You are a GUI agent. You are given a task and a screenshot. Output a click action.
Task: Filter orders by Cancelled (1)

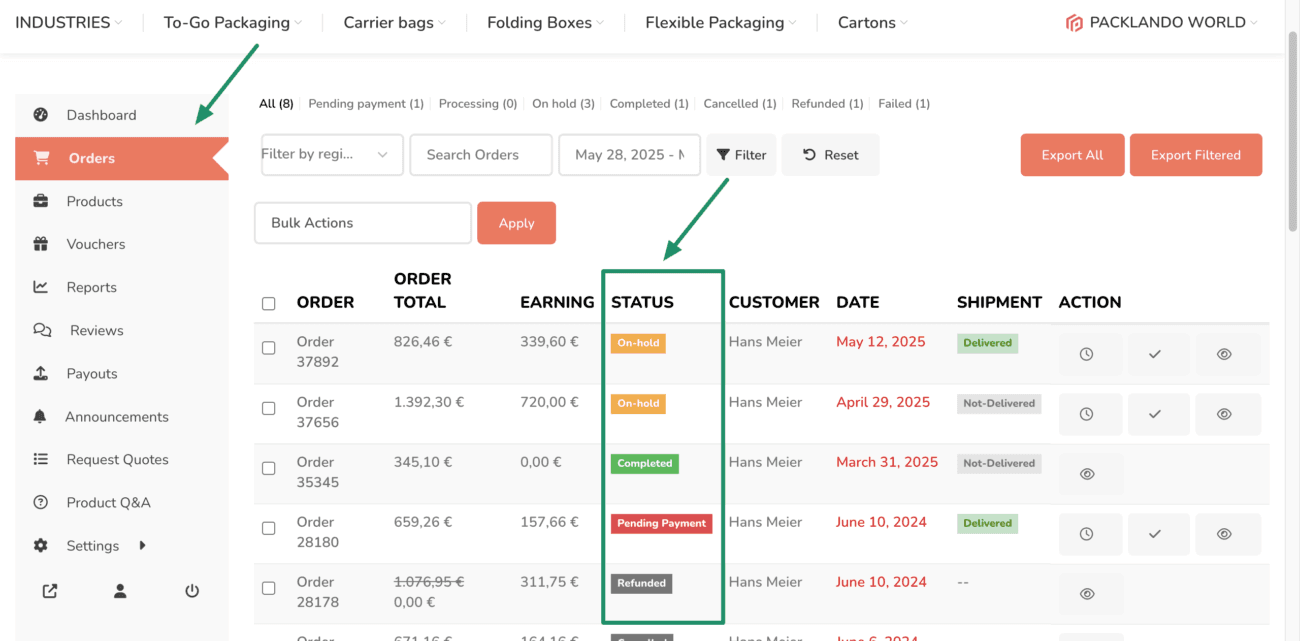pyautogui.click(x=740, y=103)
